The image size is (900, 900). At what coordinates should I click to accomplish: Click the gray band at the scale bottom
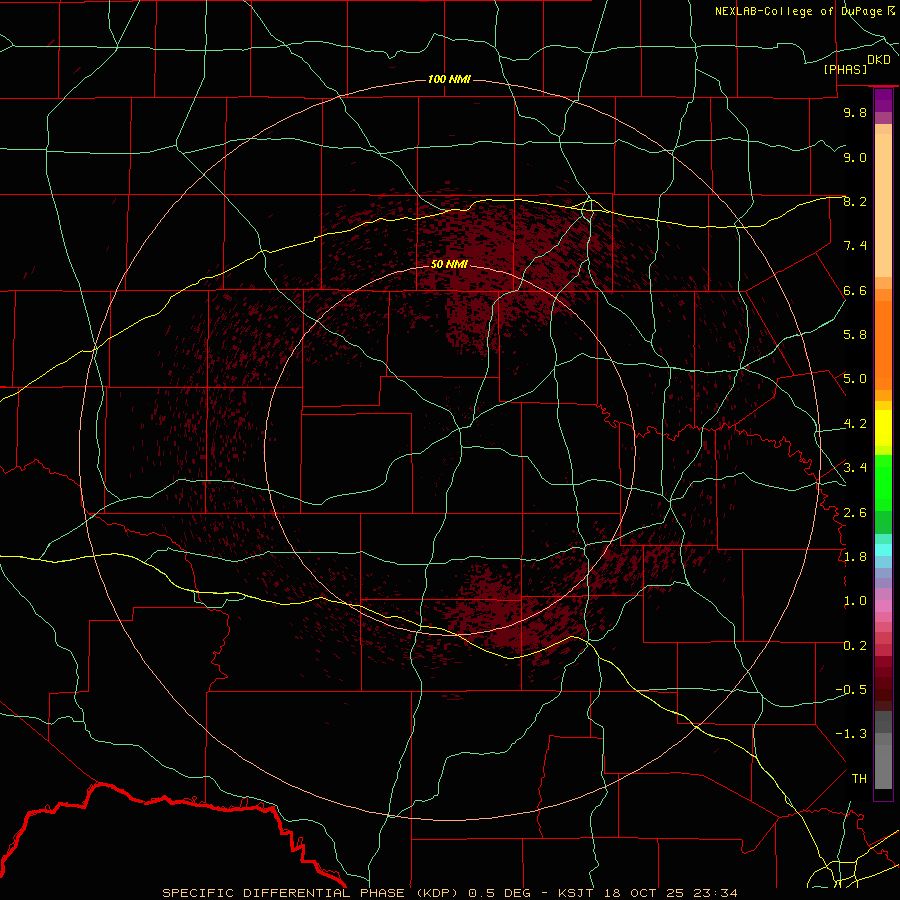(883, 750)
